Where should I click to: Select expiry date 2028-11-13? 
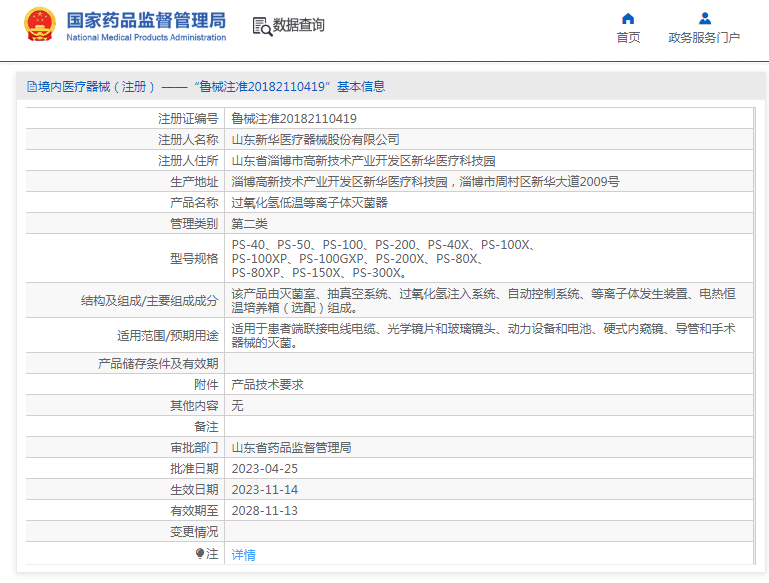pyautogui.click(x=264, y=511)
